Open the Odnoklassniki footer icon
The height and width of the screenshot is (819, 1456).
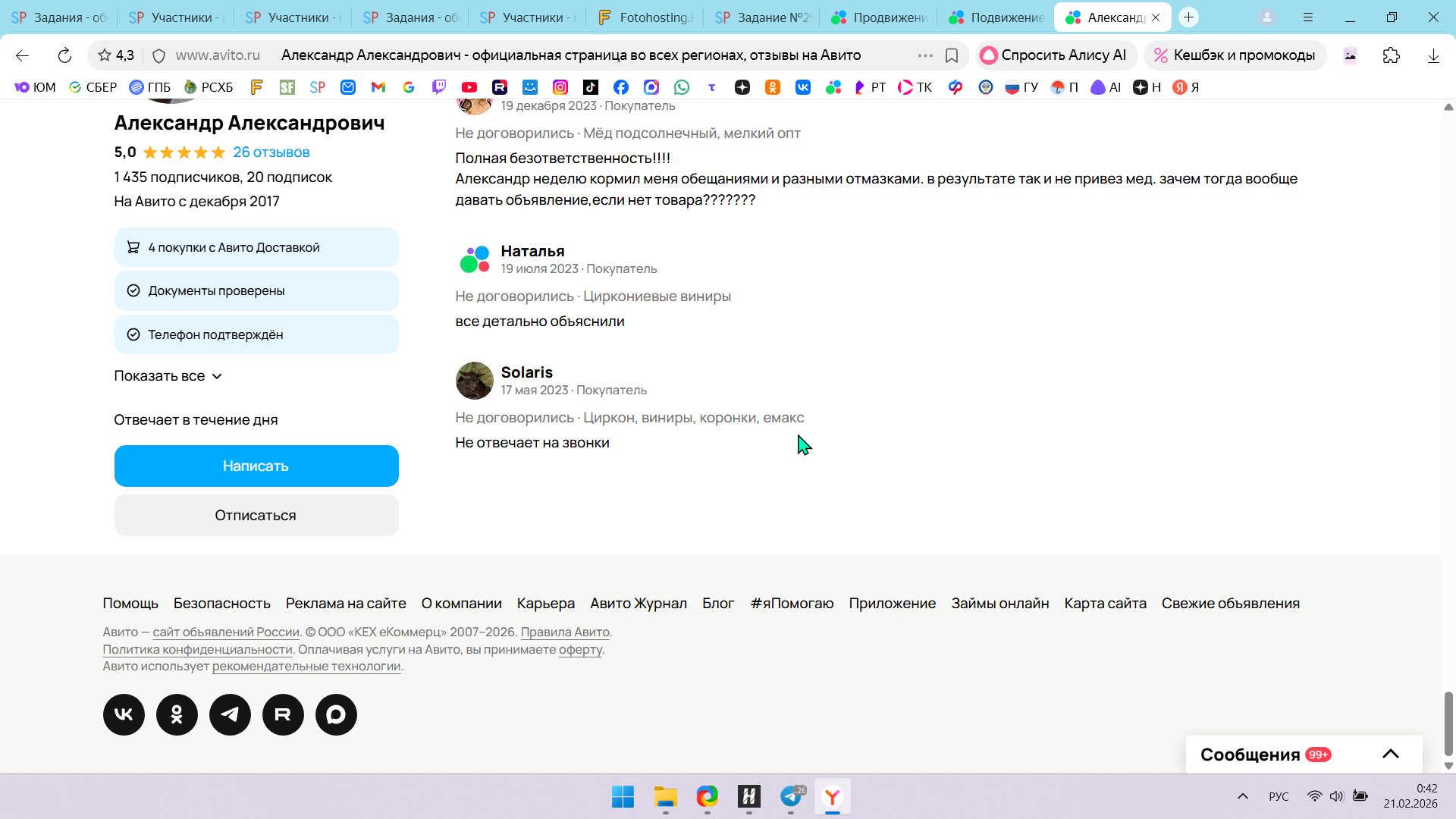pyautogui.click(x=177, y=714)
